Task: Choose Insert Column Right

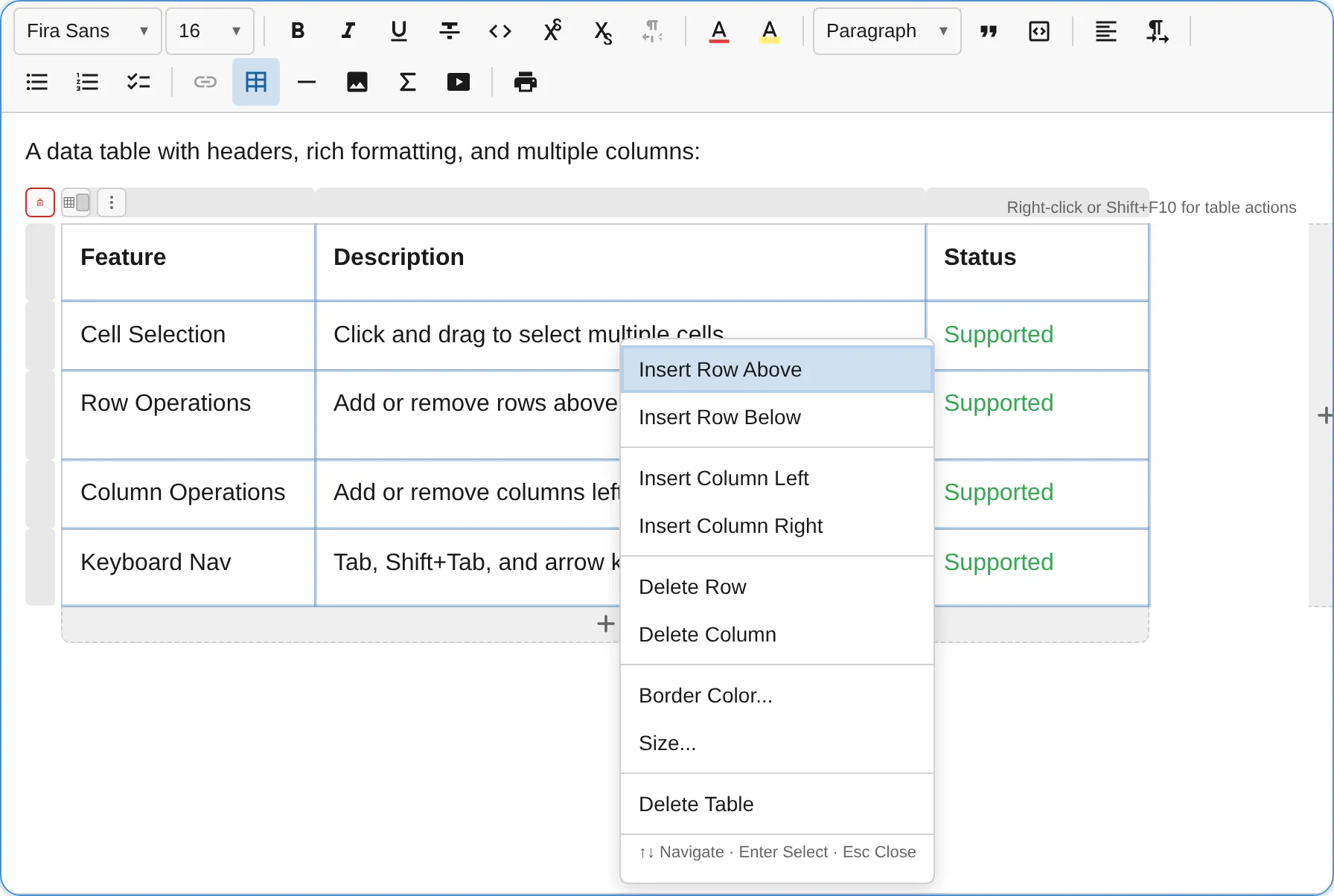Action: coord(777,526)
